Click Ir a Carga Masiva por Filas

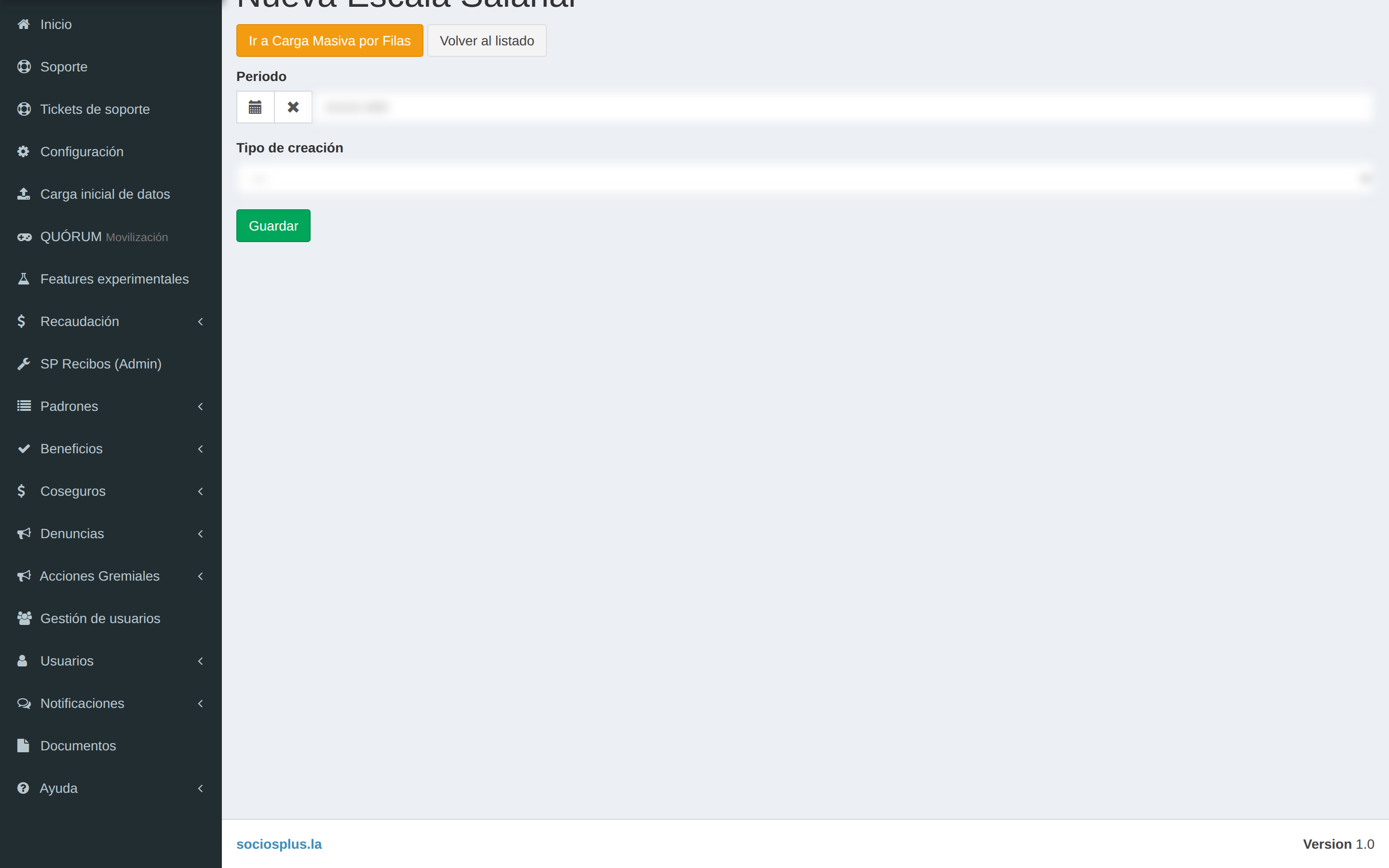[x=329, y=41]
